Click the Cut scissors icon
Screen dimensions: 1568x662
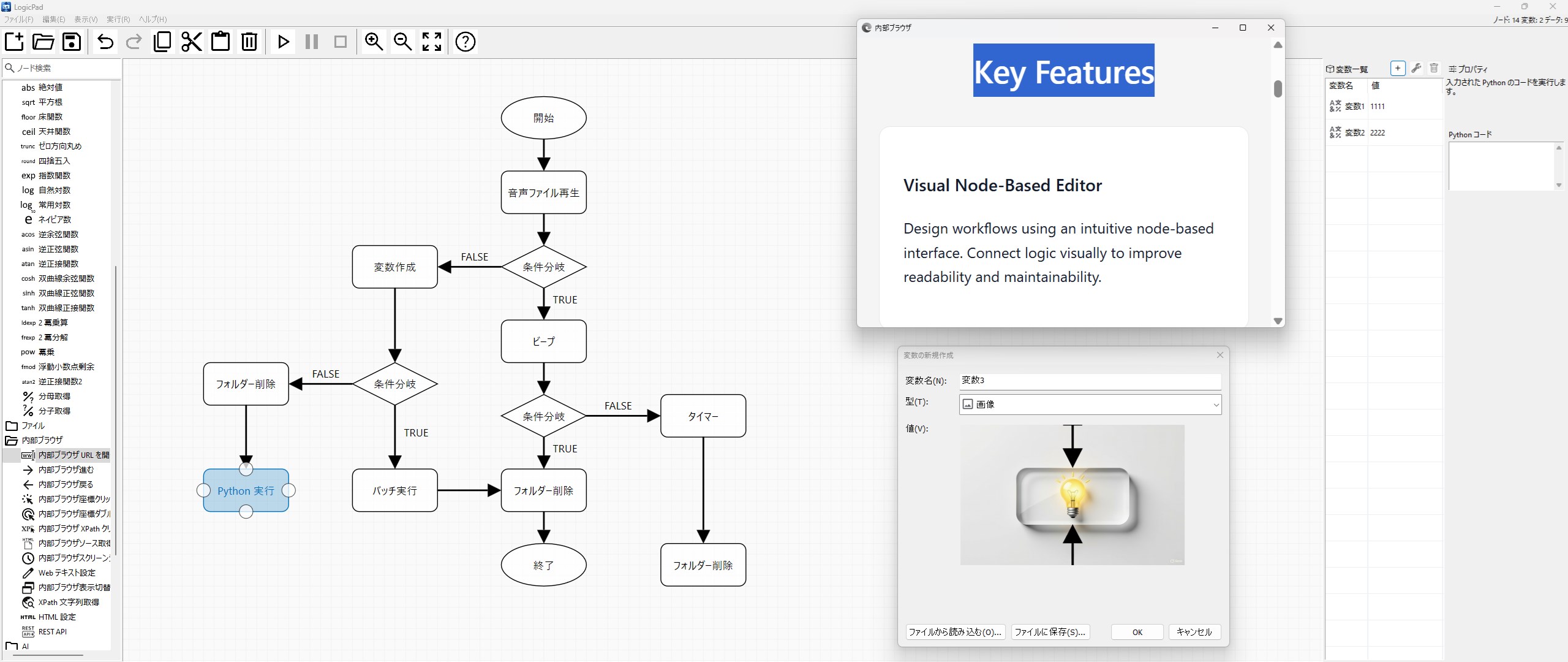tap(191, 42)
